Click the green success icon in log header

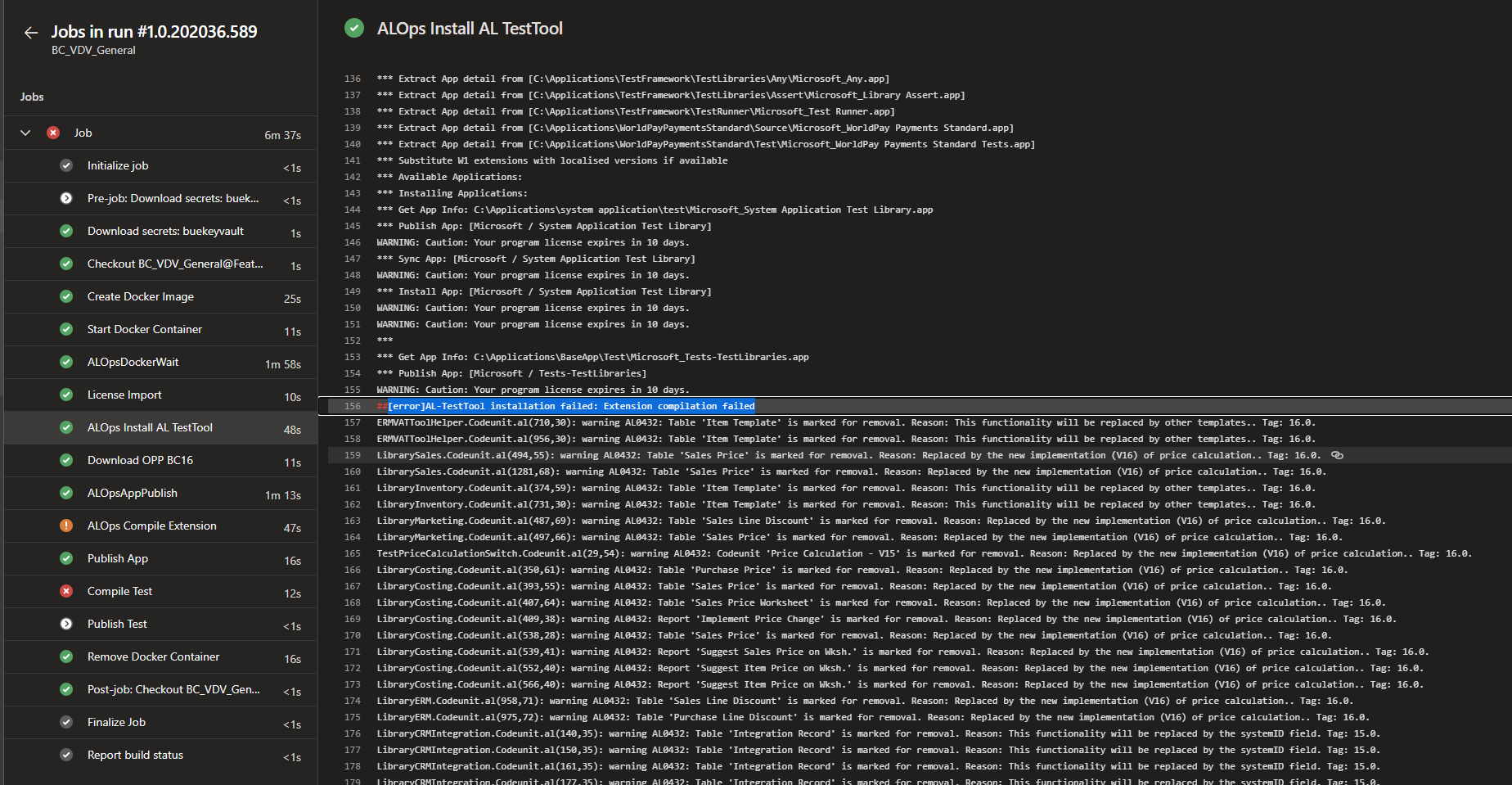click(x=354, y=29)
